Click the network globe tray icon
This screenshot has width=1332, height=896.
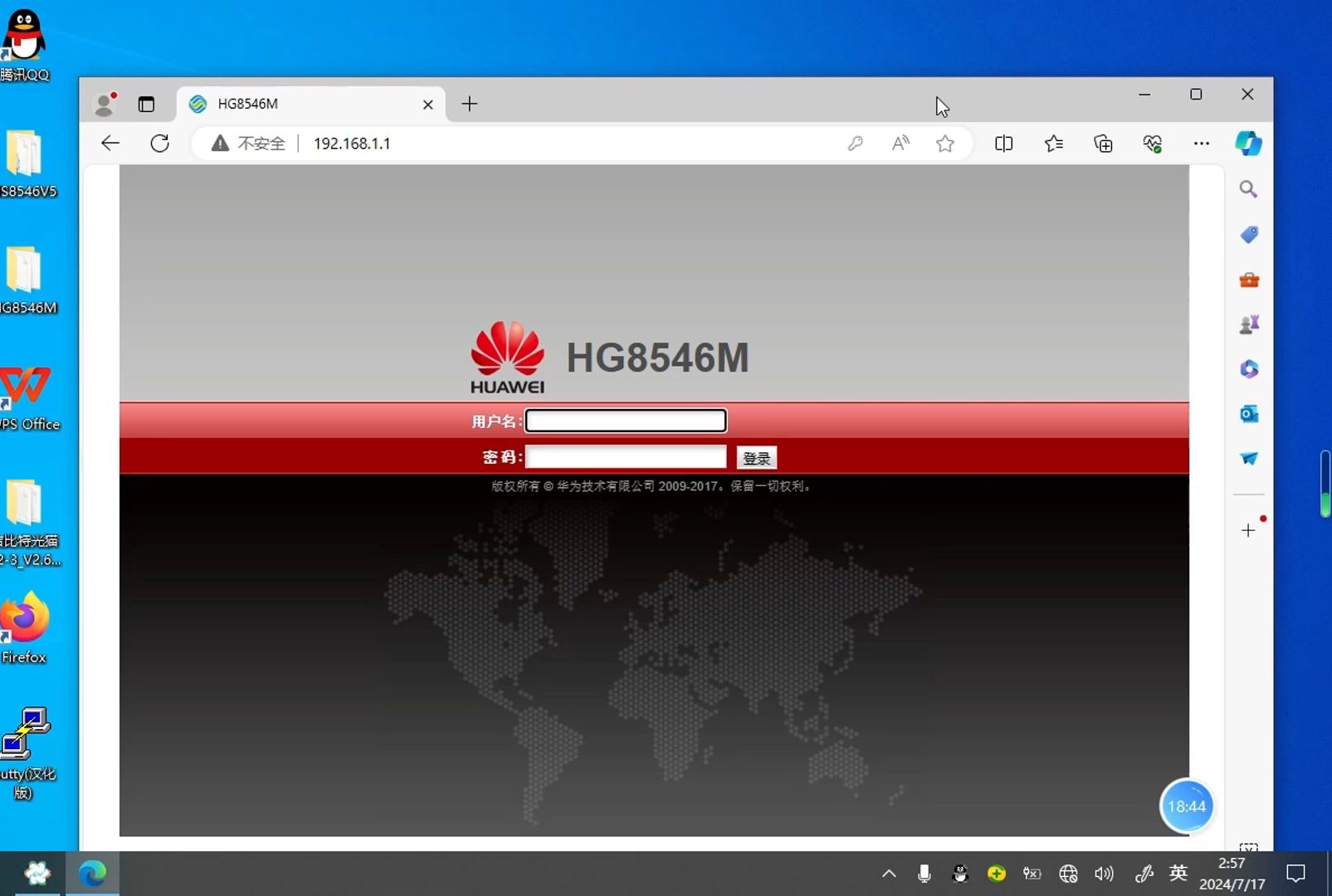click(x=1068, y=874)
